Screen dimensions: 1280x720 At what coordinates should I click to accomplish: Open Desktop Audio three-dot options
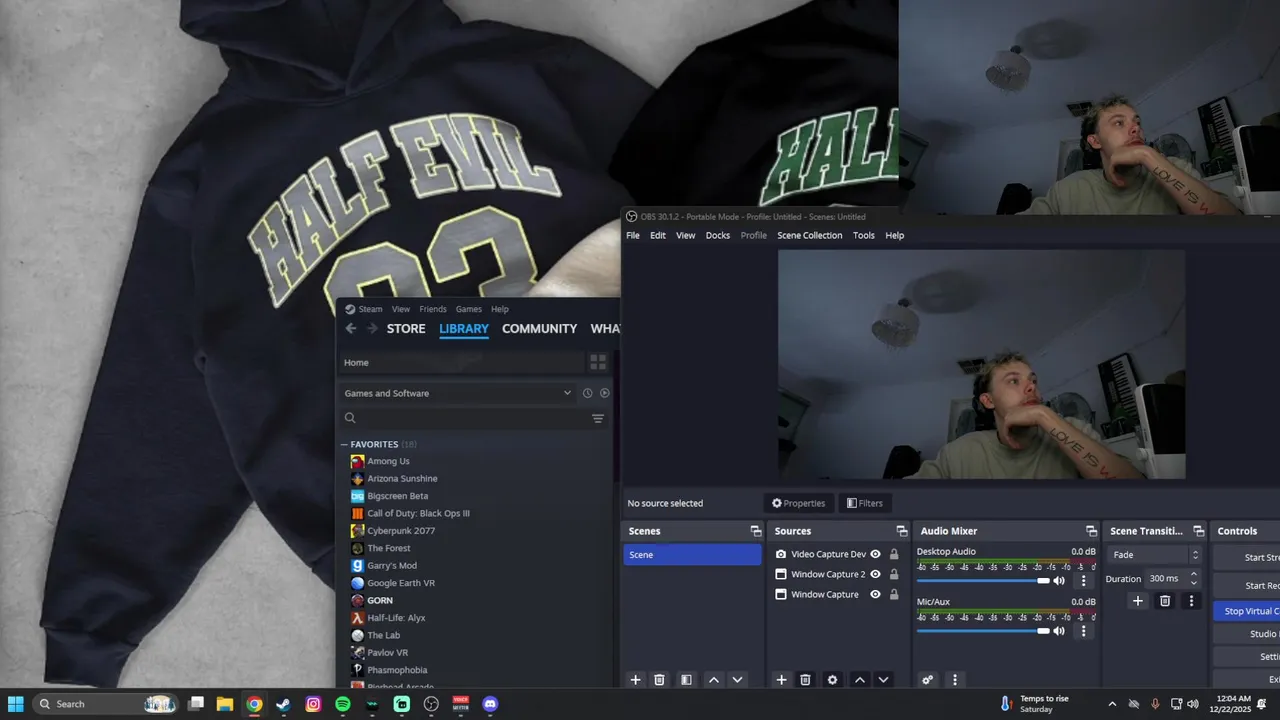coord(1083,581)
